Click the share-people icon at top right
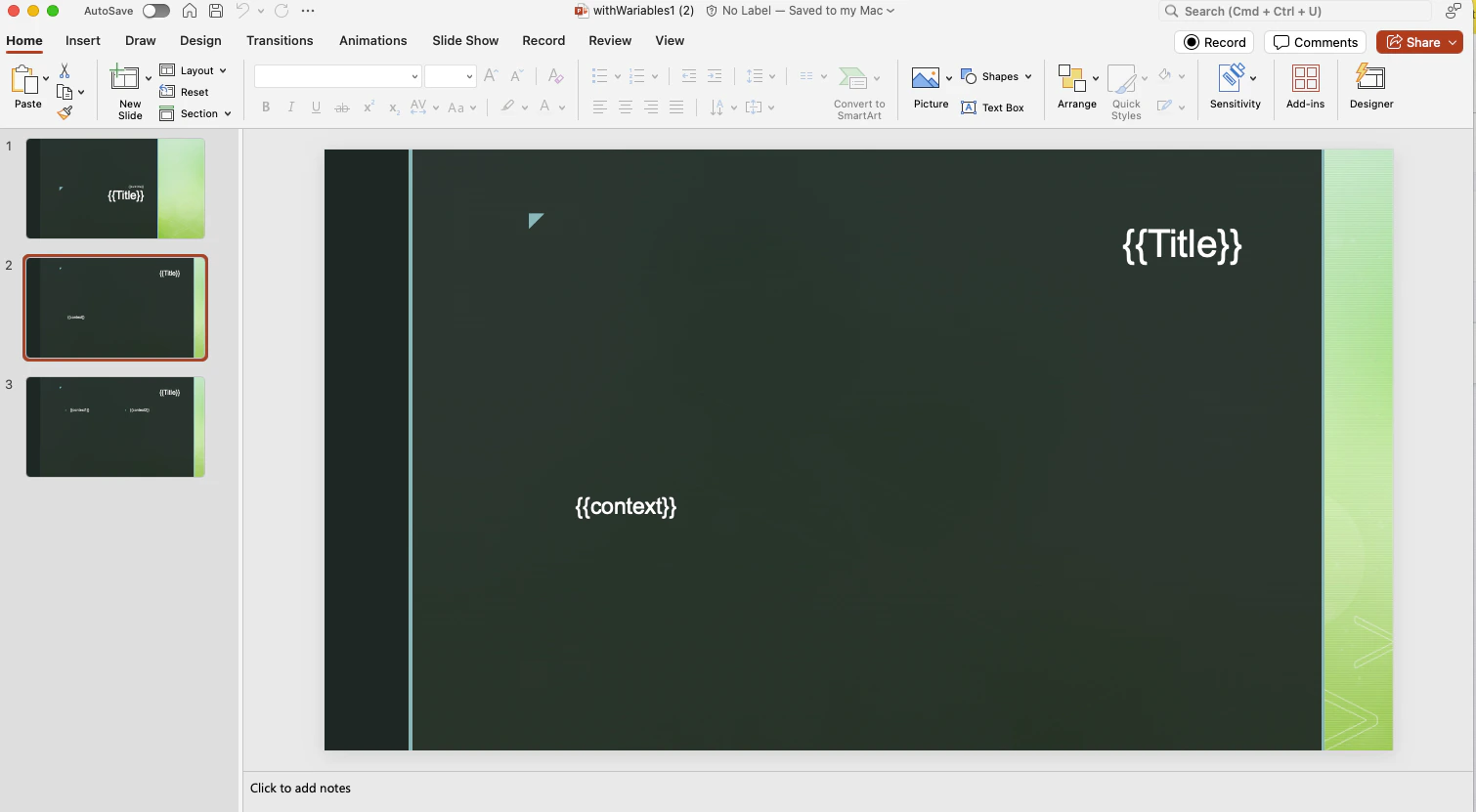The width and height of the screenshot is (1476, 812). pos(1454,11)
